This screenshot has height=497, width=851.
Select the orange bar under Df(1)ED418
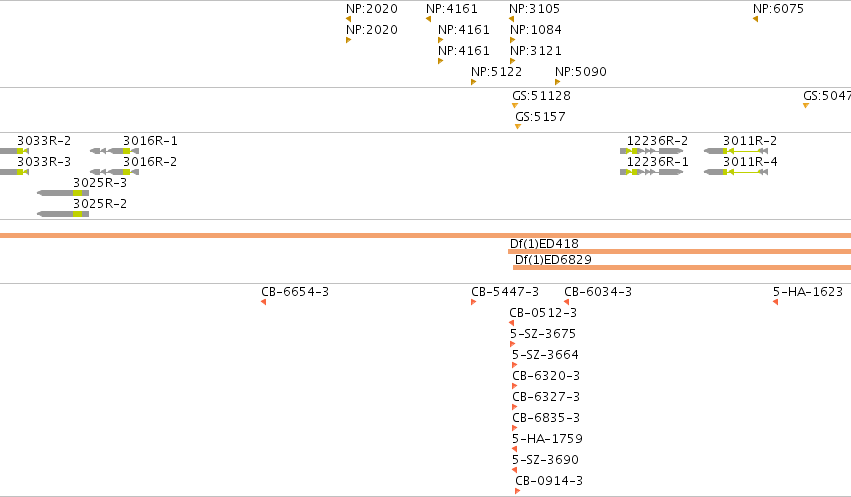[679, 252]
